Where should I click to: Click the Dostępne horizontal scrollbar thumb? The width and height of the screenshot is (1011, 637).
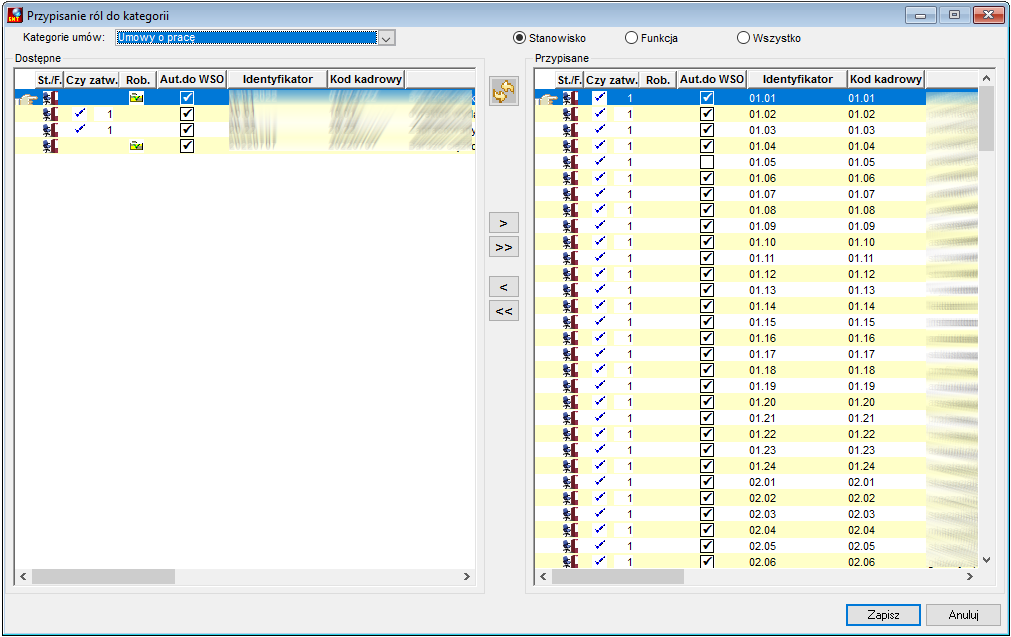(103, 576)
